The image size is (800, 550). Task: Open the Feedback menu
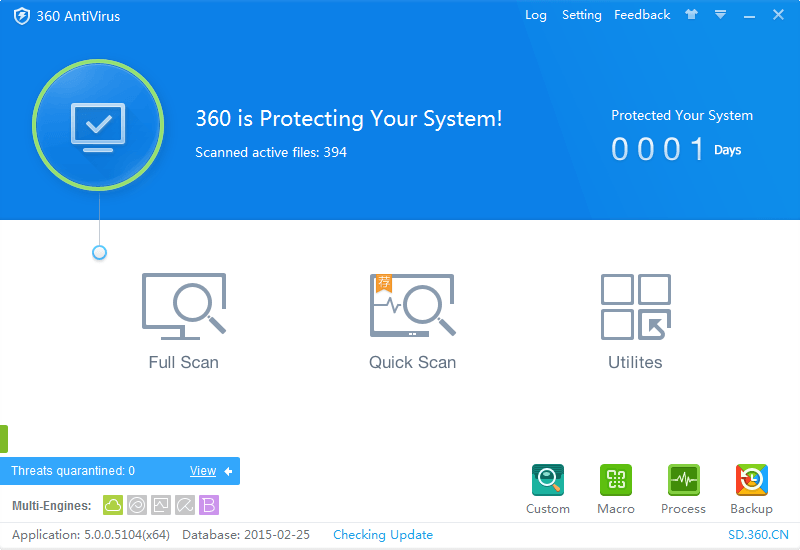(642, 15)
